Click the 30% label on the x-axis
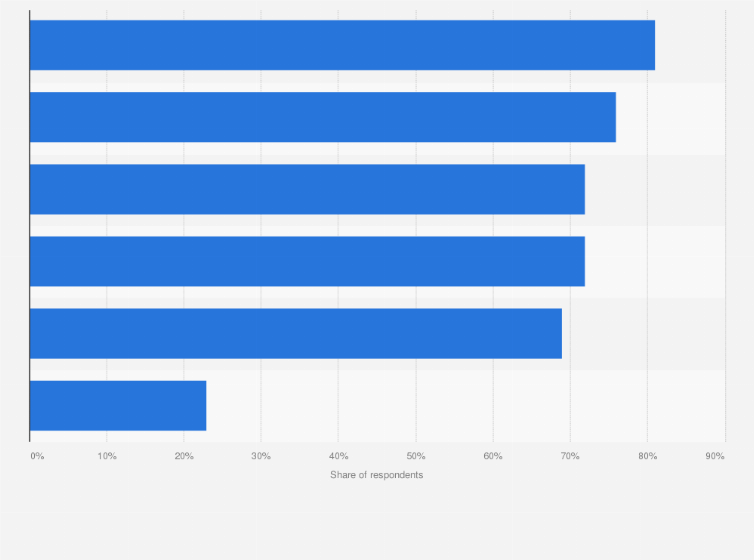Image resolution: width=754 pixels, height=560 pixels. (x=261, y=456)
